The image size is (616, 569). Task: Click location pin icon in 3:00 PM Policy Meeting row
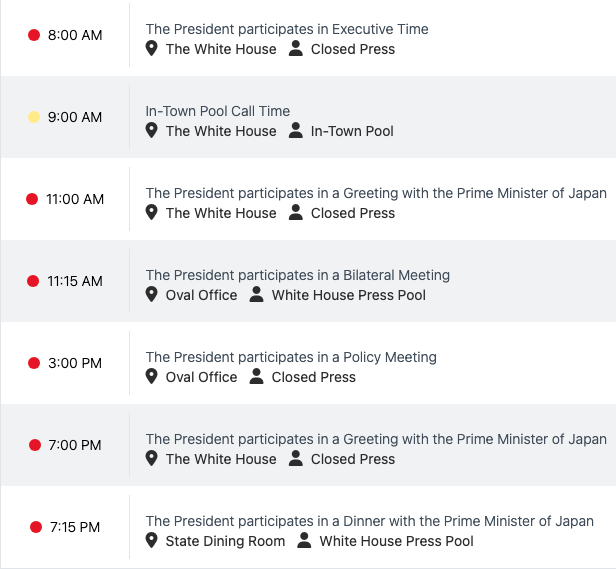pos(152,377)
